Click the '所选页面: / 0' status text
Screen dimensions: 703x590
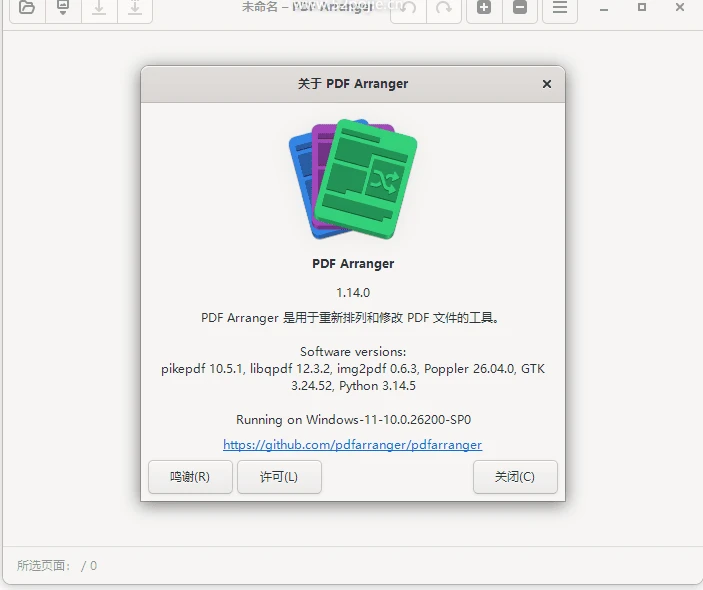pyautogui.click(x=56, y=566)
